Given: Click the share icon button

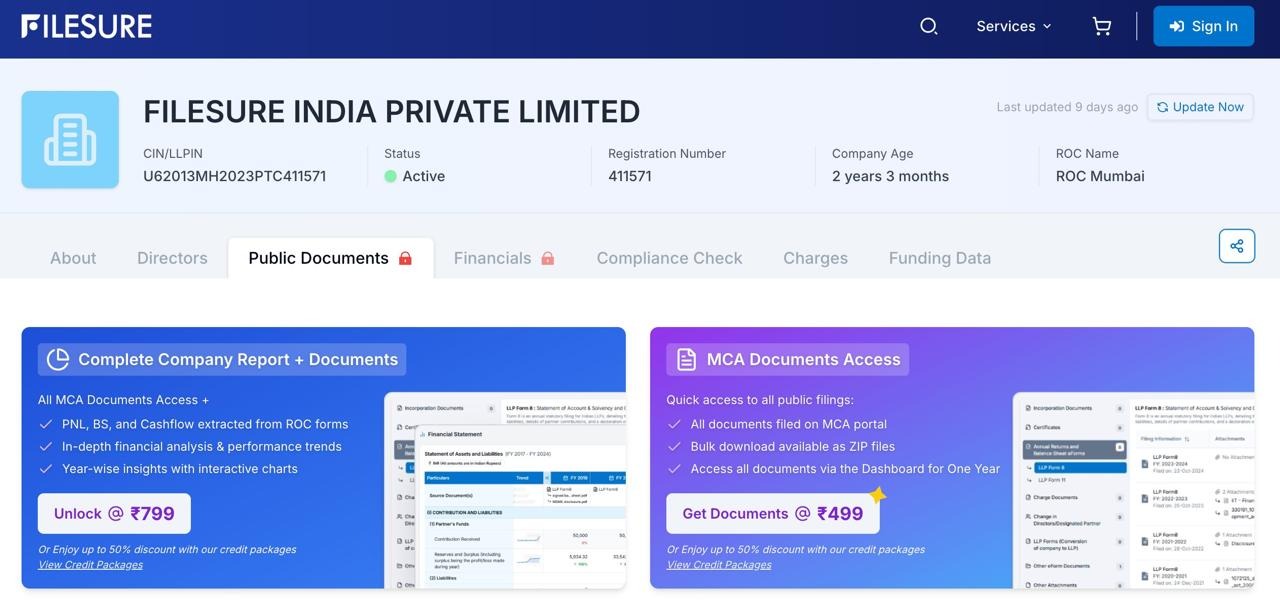Looking at the screenshot, I should pos(1236,246).
